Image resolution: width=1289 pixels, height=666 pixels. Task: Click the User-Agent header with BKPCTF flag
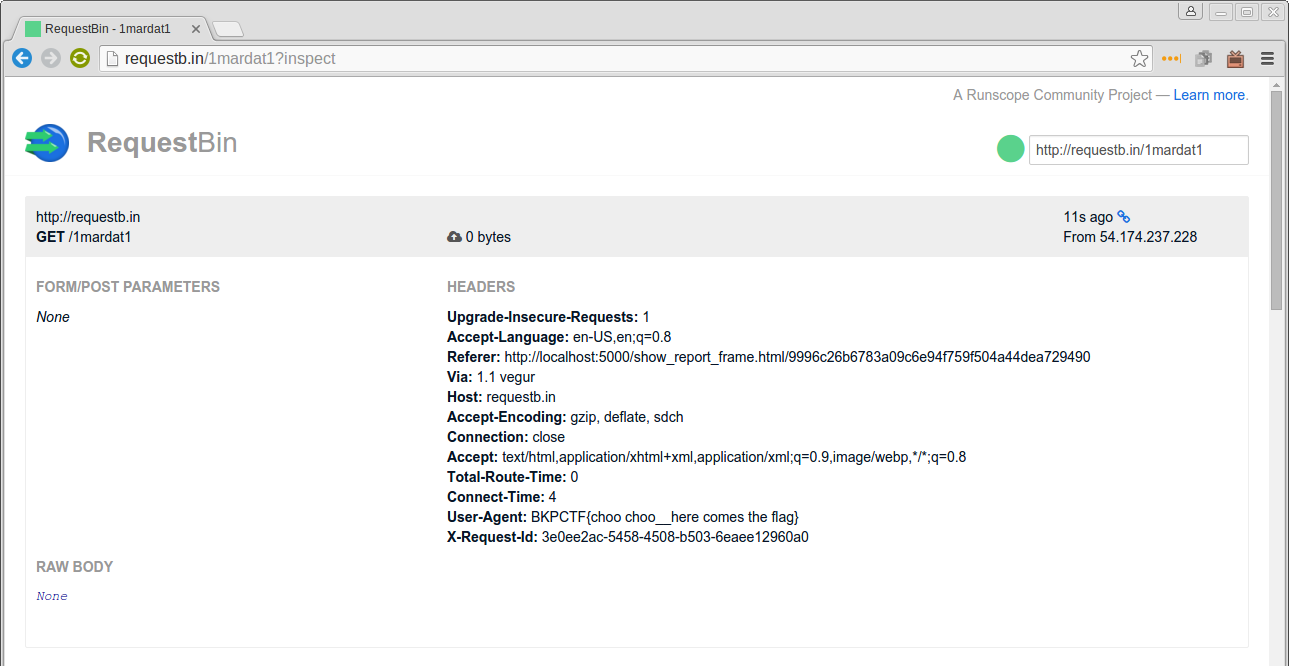click(623, 517)
